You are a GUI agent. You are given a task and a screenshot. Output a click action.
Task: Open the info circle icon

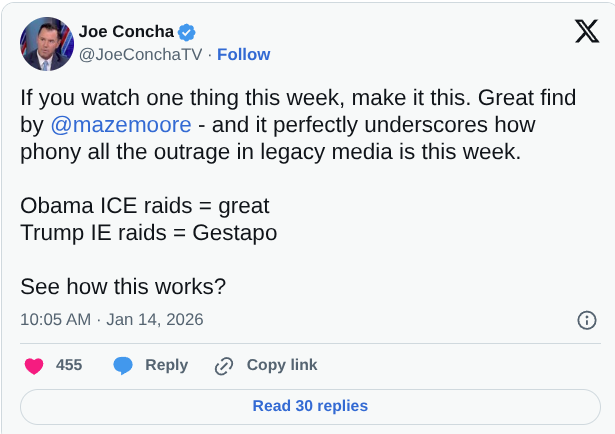click(587, 320)
